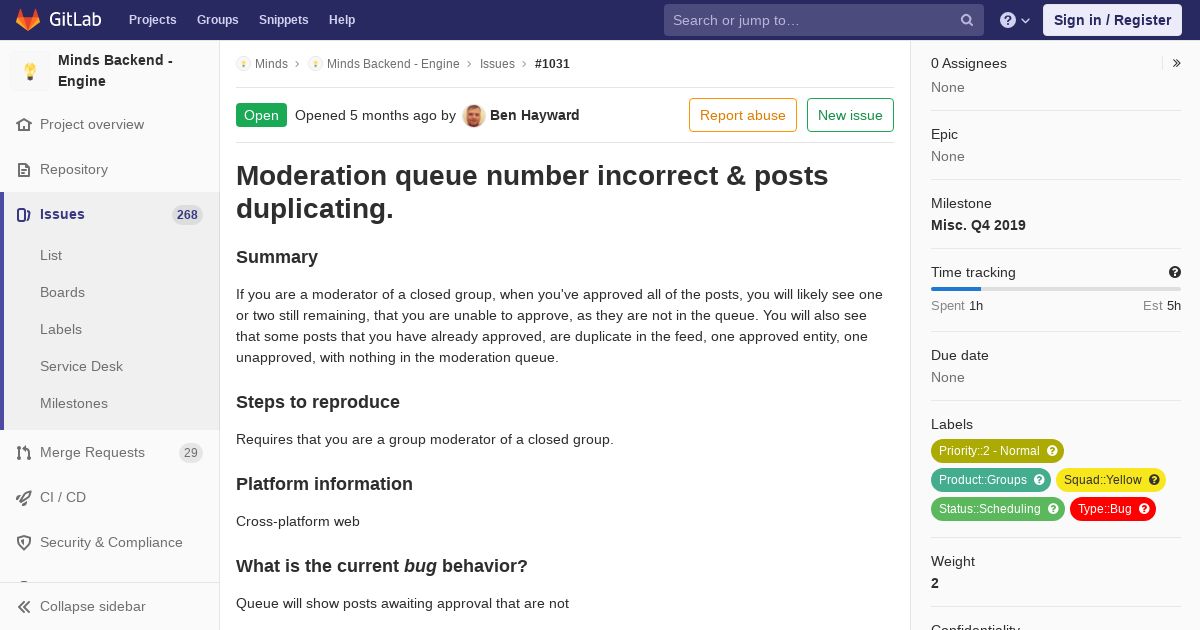Click the time tracking help icon
This screenshot has width=1200, height=630.
point(1174,272)
